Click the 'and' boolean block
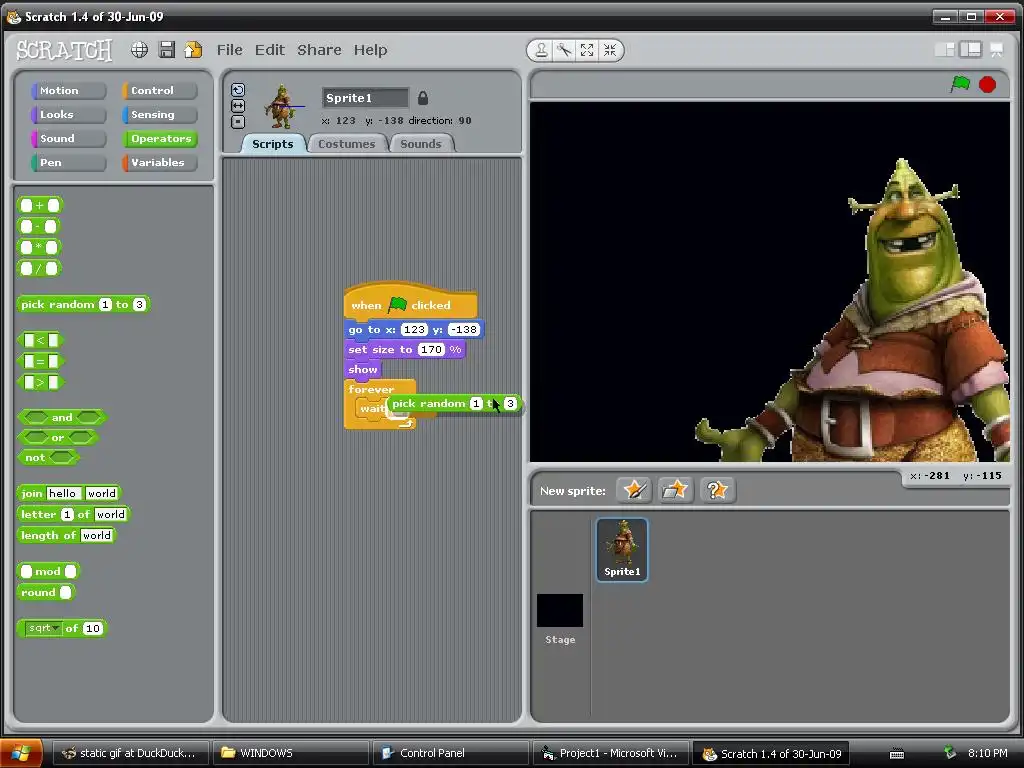 pyautogui.click(x=63, y=417)
